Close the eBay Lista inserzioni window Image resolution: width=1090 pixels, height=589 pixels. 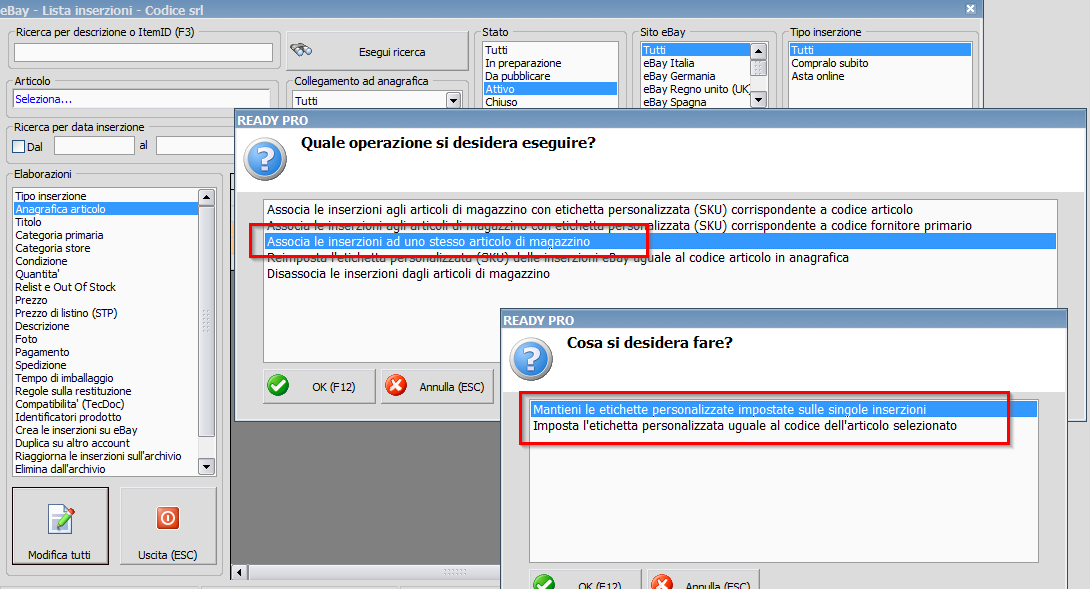pos(970,9)
